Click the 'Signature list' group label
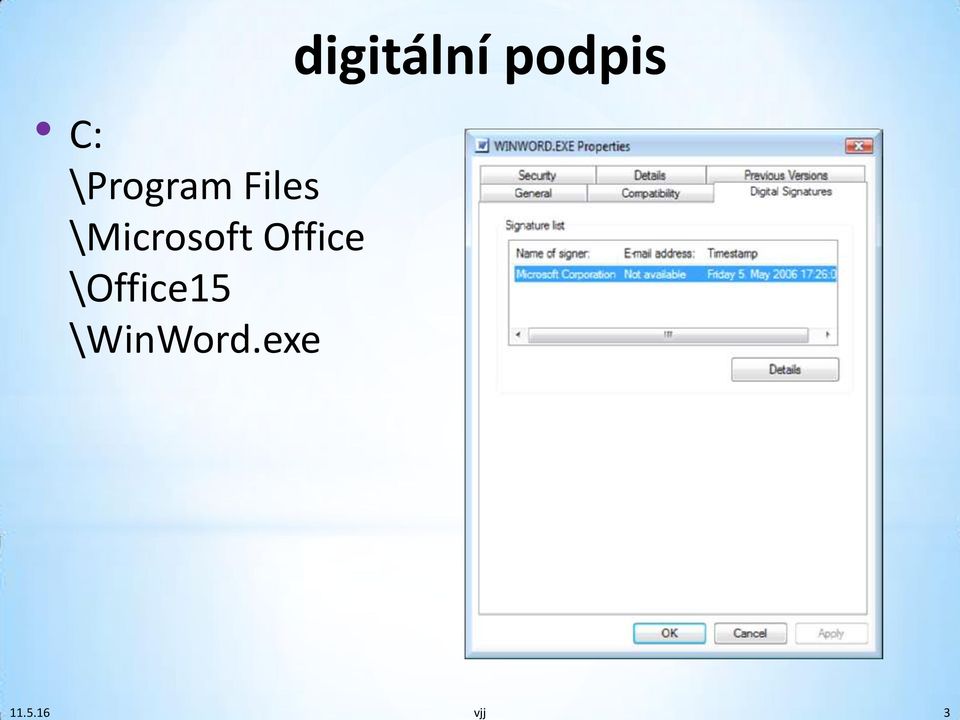The image size is (960, 720). pyautogui.click(x=534, y=225)
